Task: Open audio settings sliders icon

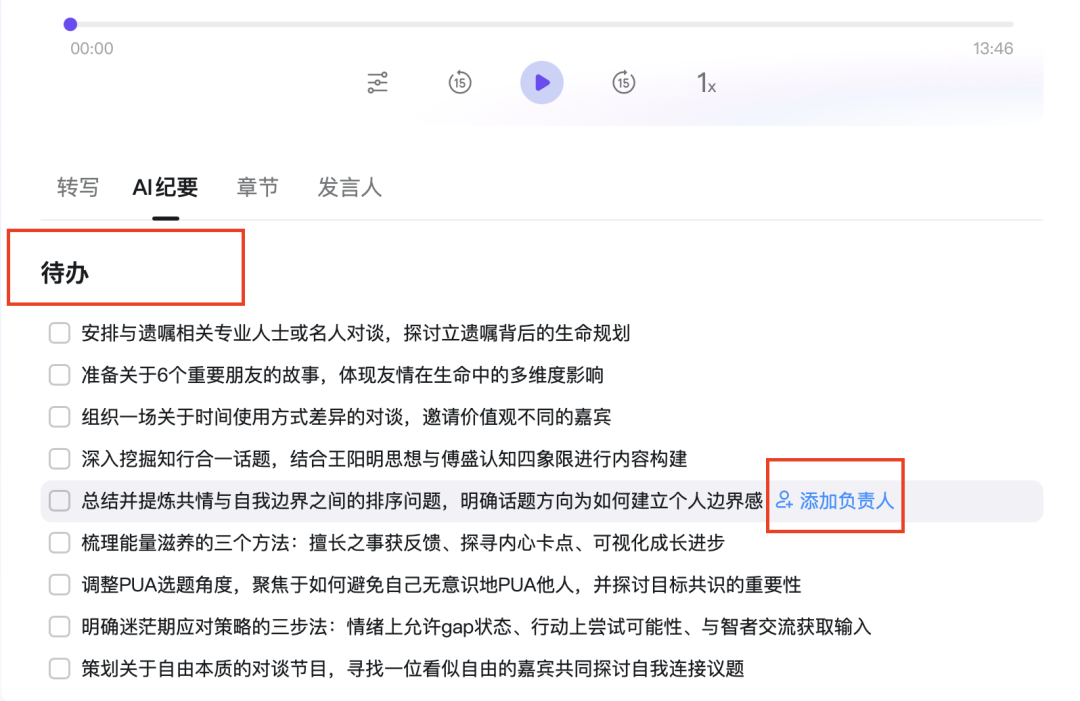Action: click(377, 82)
